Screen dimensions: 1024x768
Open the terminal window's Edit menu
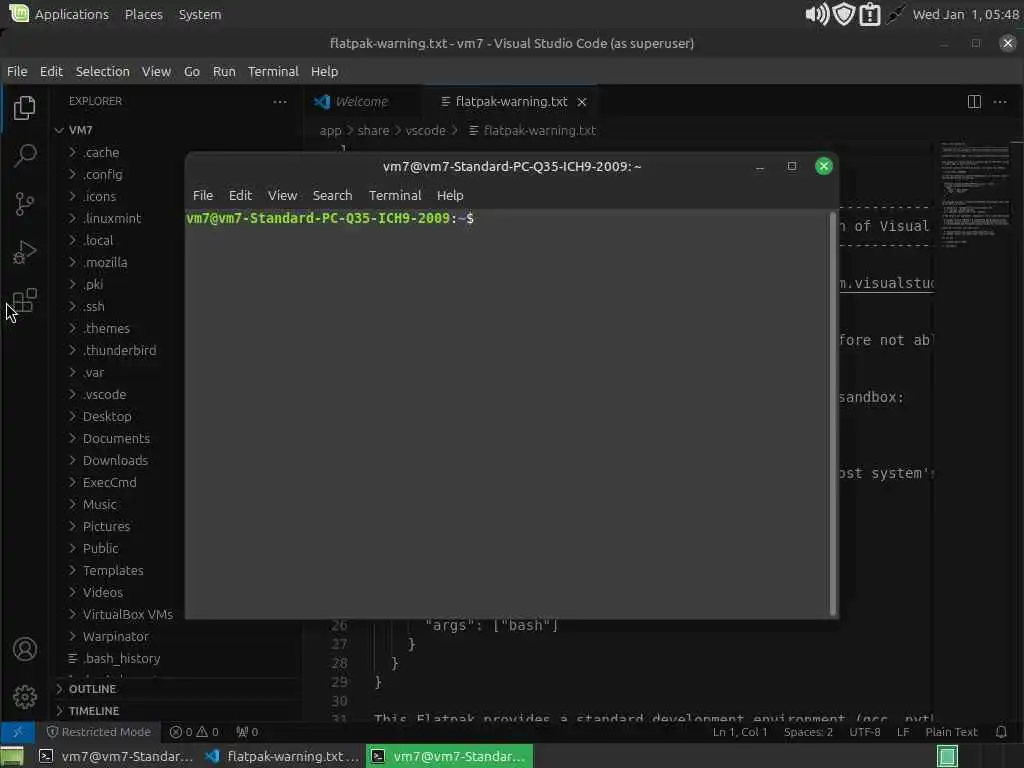pyautogui.click(x=240, y=195)
